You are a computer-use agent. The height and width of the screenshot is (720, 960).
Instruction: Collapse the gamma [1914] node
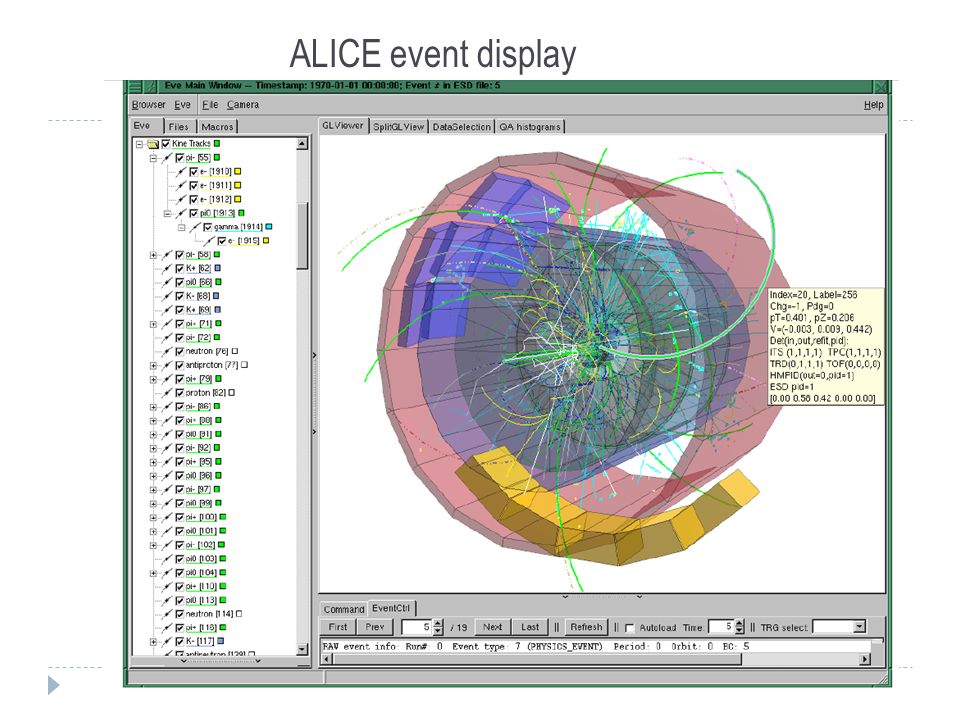[181, 227]
